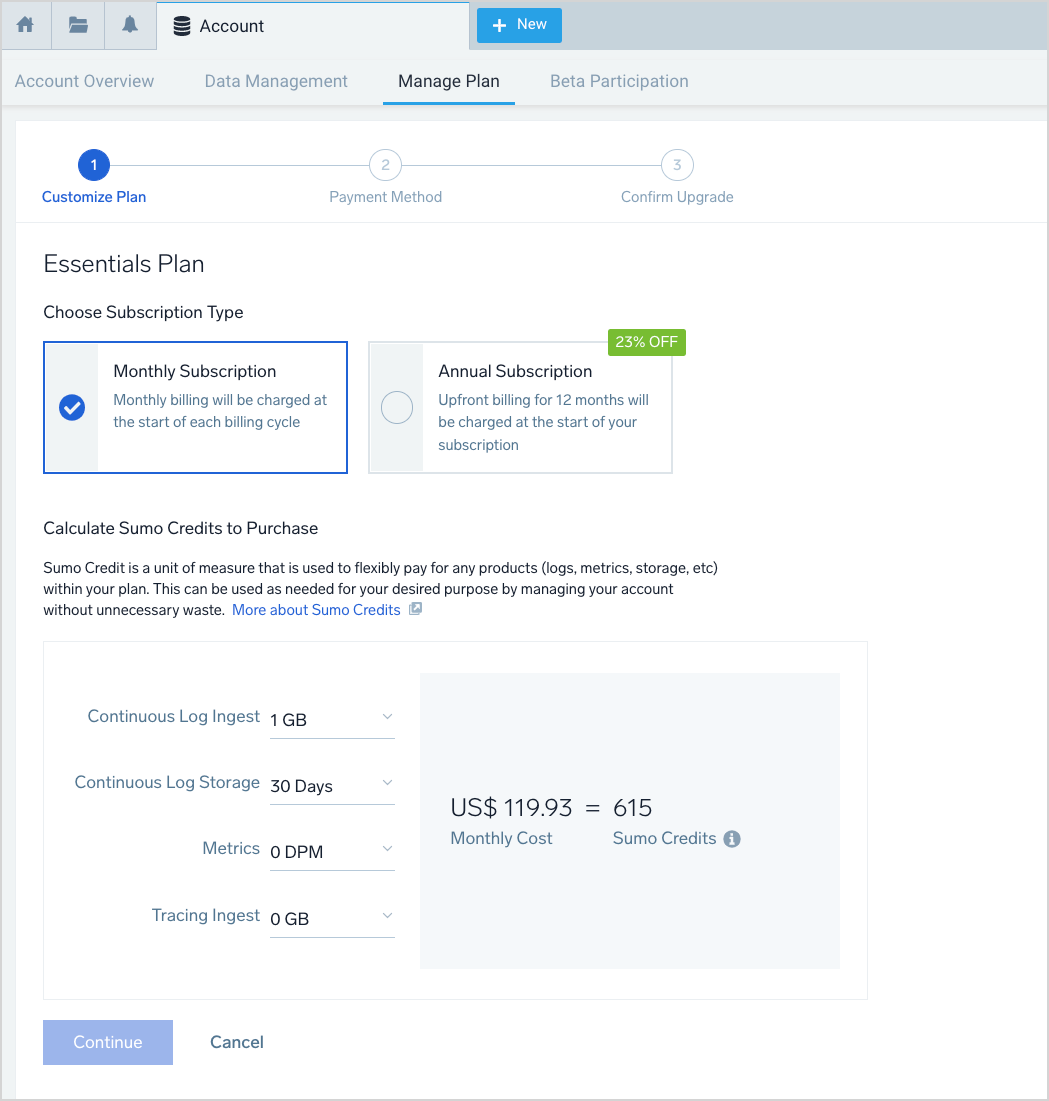Open the Library folder icon
1049x1101 pixels.
(x=78, y=26)
